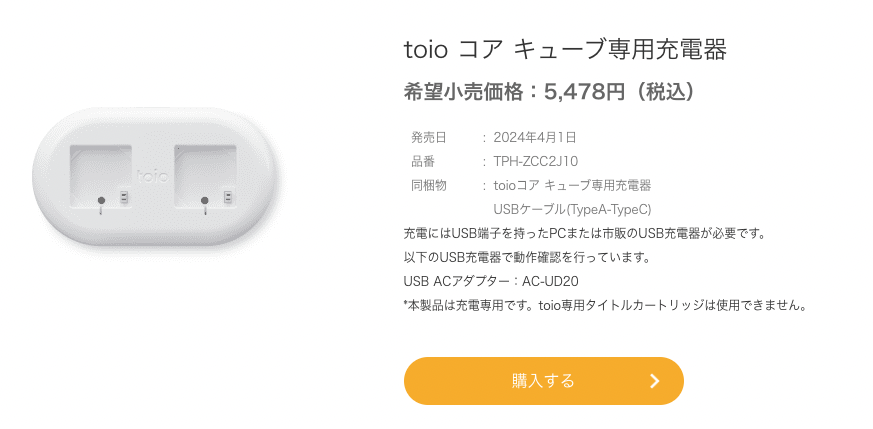Image resolution: width=873 pixels, height=429 pixels.
Task: Click the price text 5,478円（税込）
Action: [x=621, y=92]
